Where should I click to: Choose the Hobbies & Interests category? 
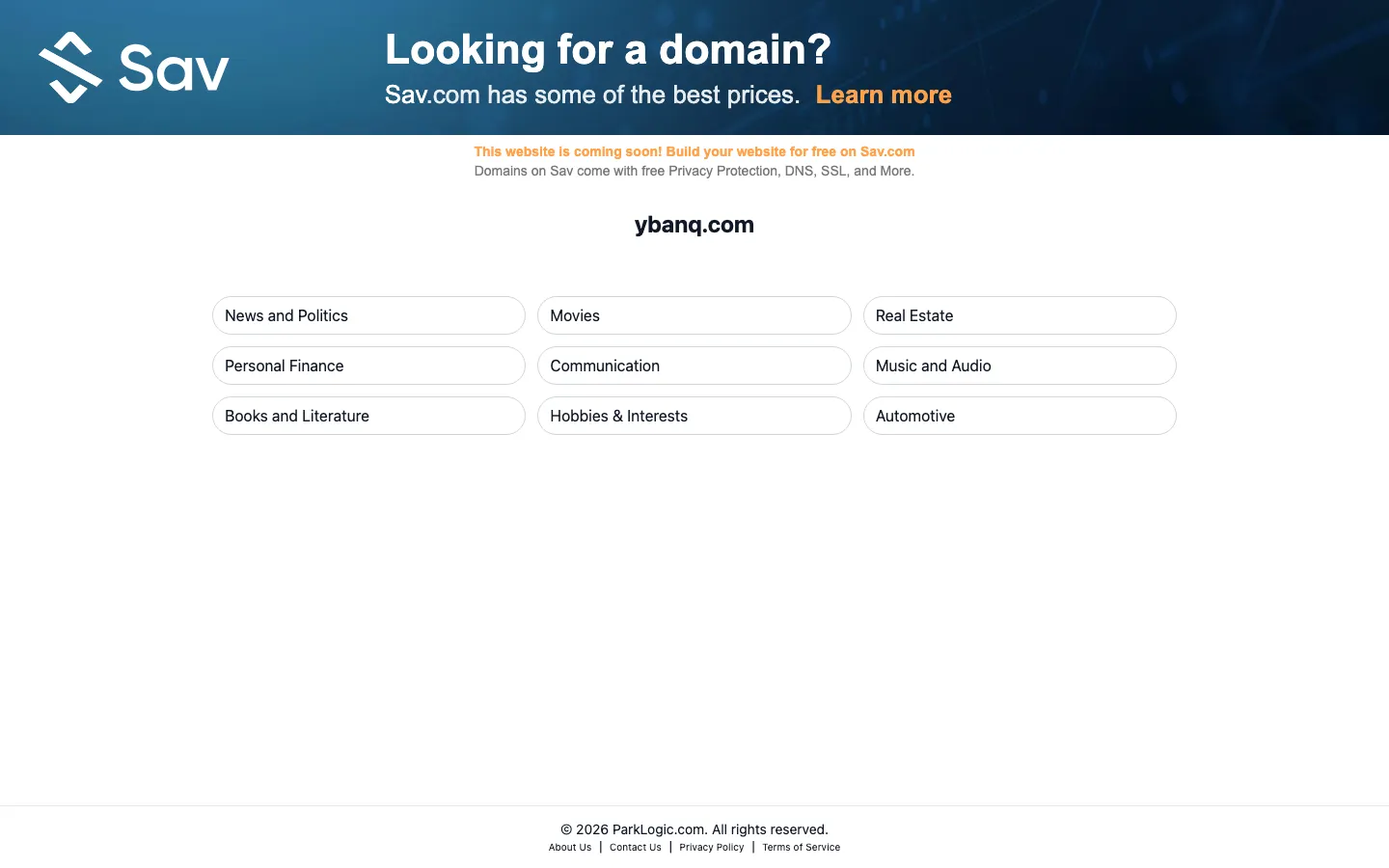point(694,416)
